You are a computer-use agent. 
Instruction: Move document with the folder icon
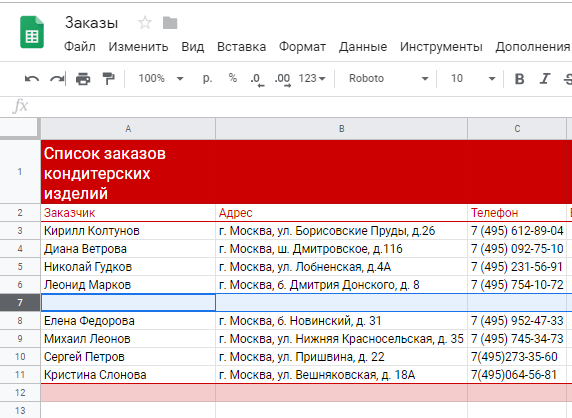(170, 23)
